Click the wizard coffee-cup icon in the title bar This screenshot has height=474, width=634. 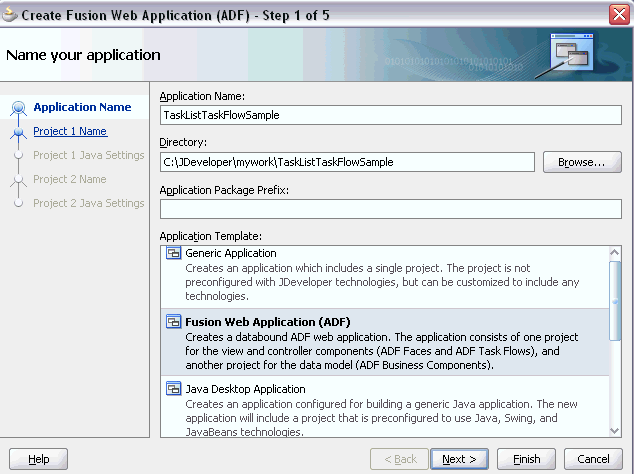[x=10, y=14]
